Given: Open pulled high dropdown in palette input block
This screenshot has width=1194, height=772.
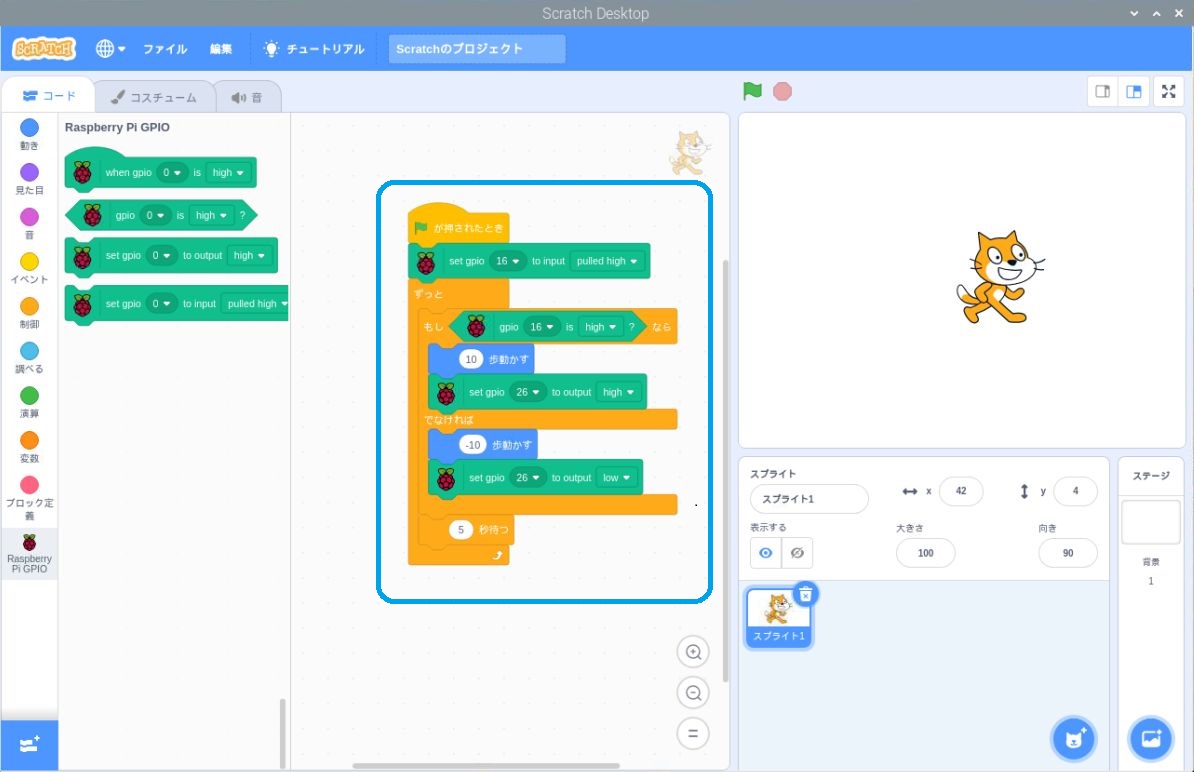Looking at the screenshot, I should 256,304.
